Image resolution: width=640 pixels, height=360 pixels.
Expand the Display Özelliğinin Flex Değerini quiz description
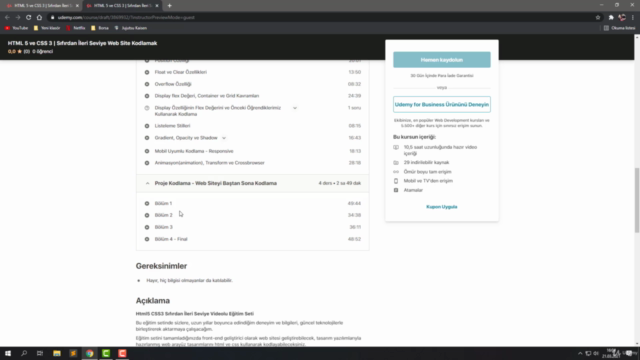pos(295,108)
